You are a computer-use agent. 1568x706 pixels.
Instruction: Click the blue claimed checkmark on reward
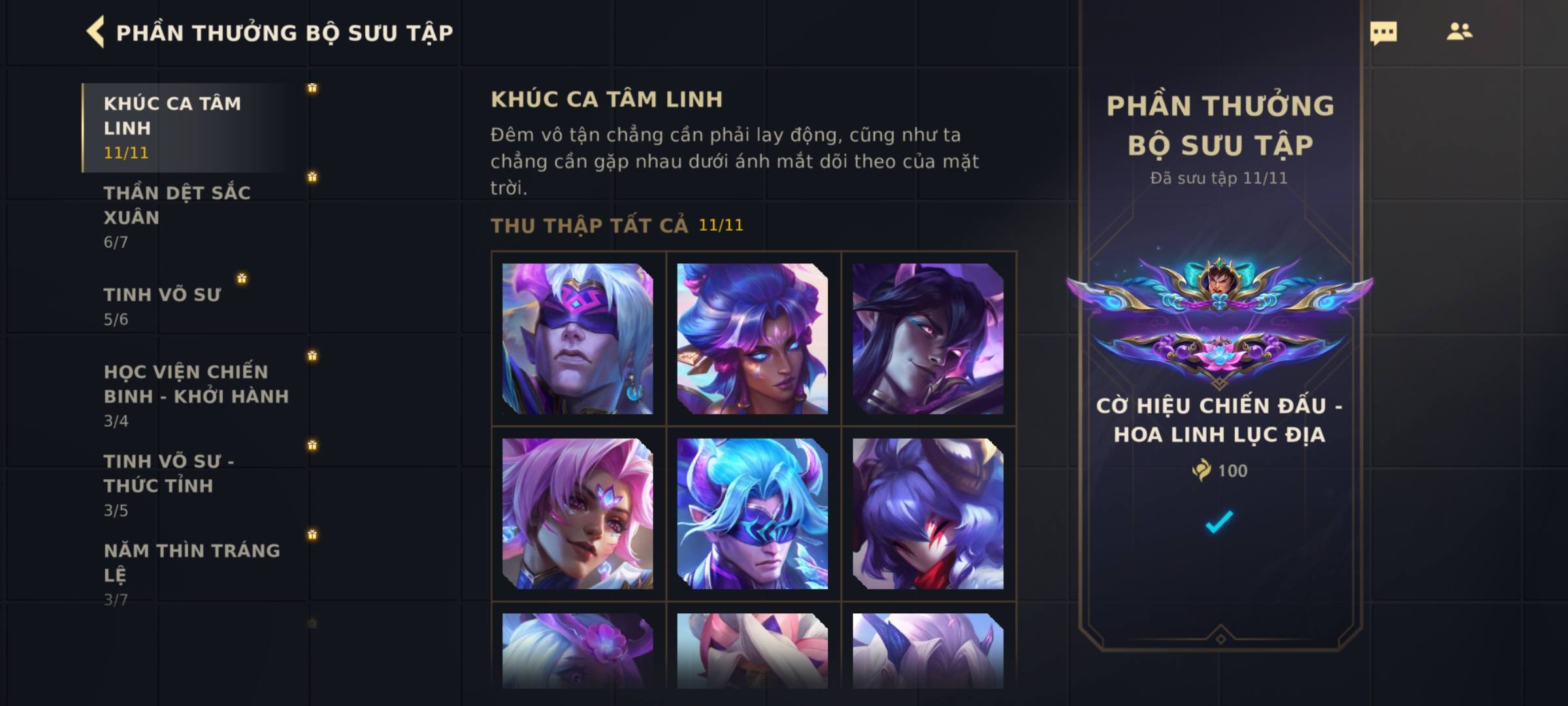coord(1219,522)
